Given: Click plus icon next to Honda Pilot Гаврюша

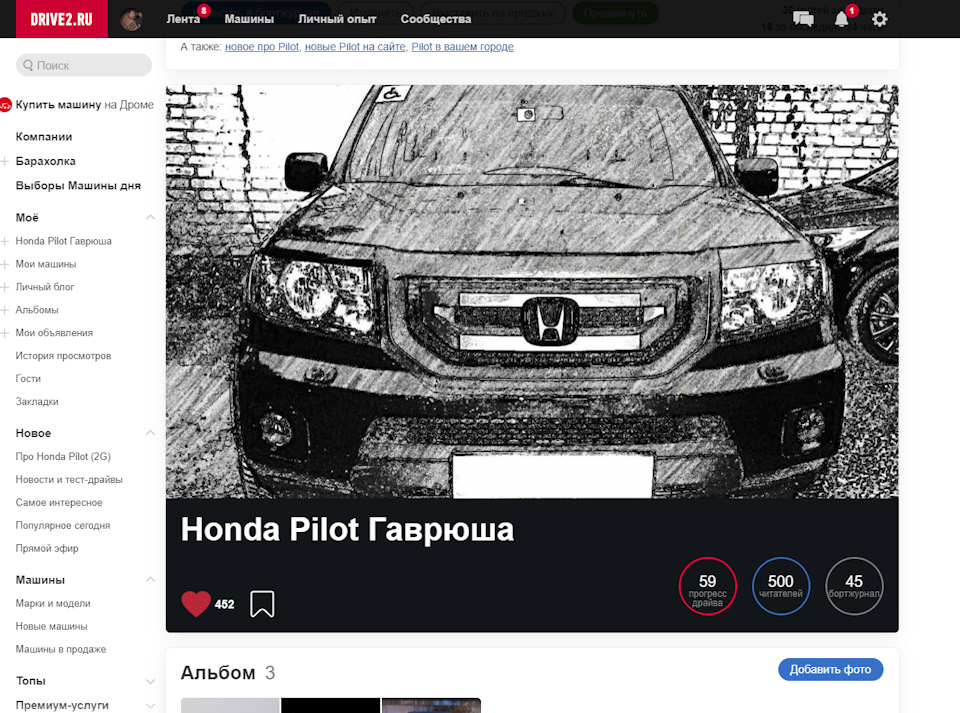Looking at the screenshot, I should point(4,241).
